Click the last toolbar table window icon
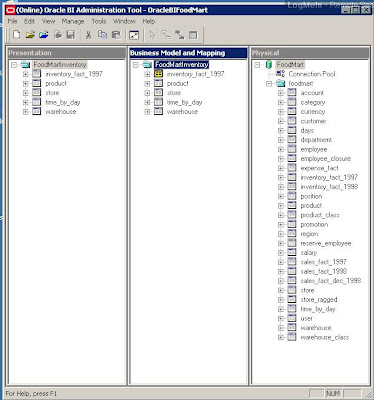This screenshot has width=374, height=400. coord(193,35)
